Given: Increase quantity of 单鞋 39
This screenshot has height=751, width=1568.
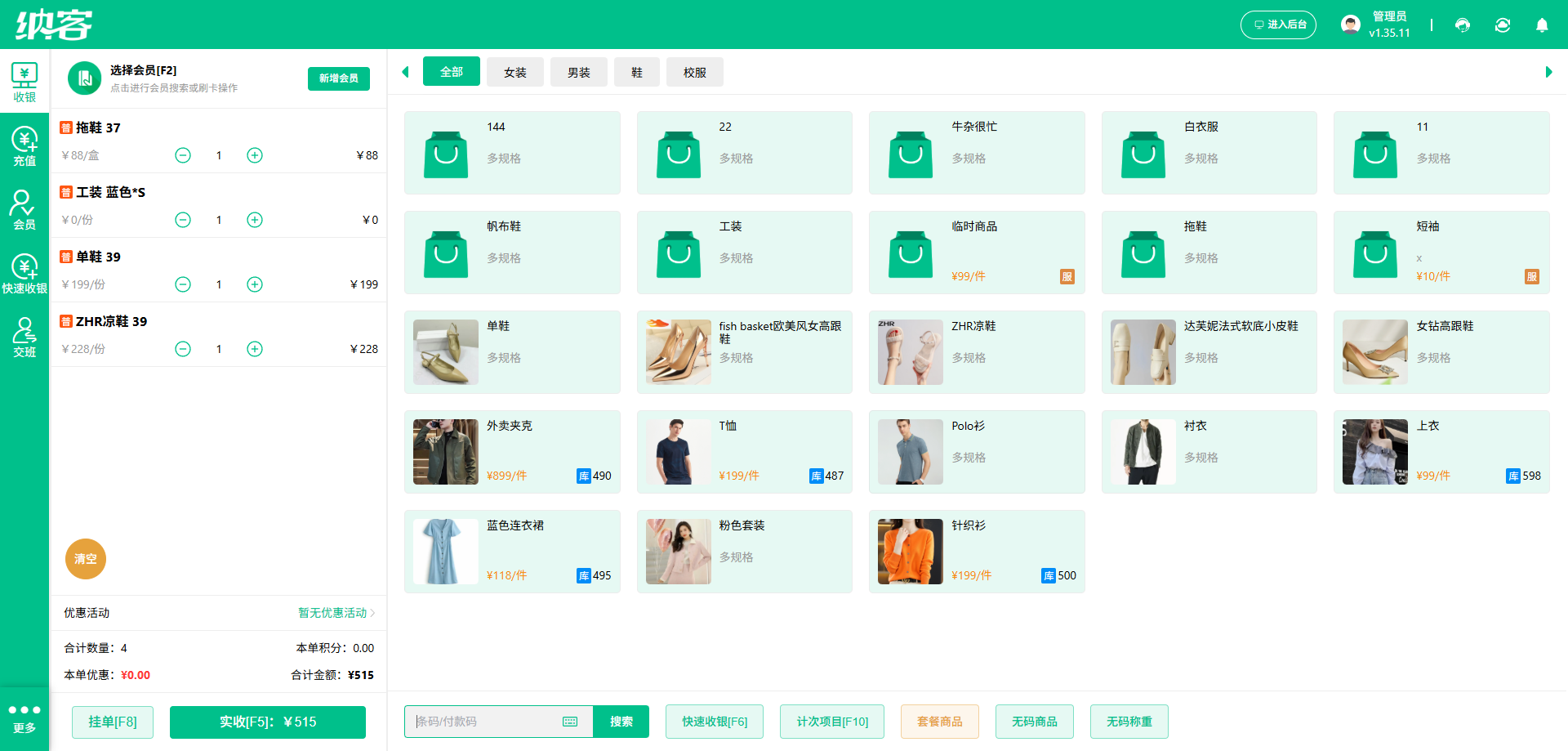Looking at the screenshot, I should (255, 284).
